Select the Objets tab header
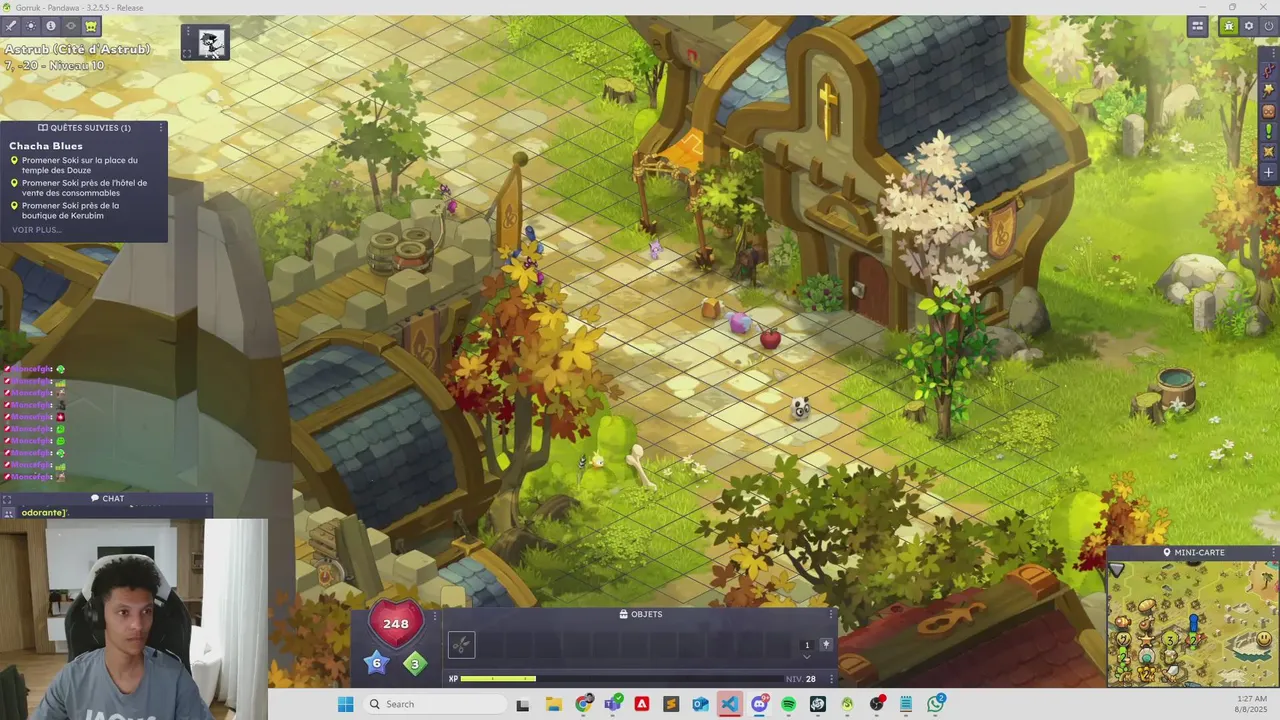This screenshot has height=720, width=1280. point(641,614)
